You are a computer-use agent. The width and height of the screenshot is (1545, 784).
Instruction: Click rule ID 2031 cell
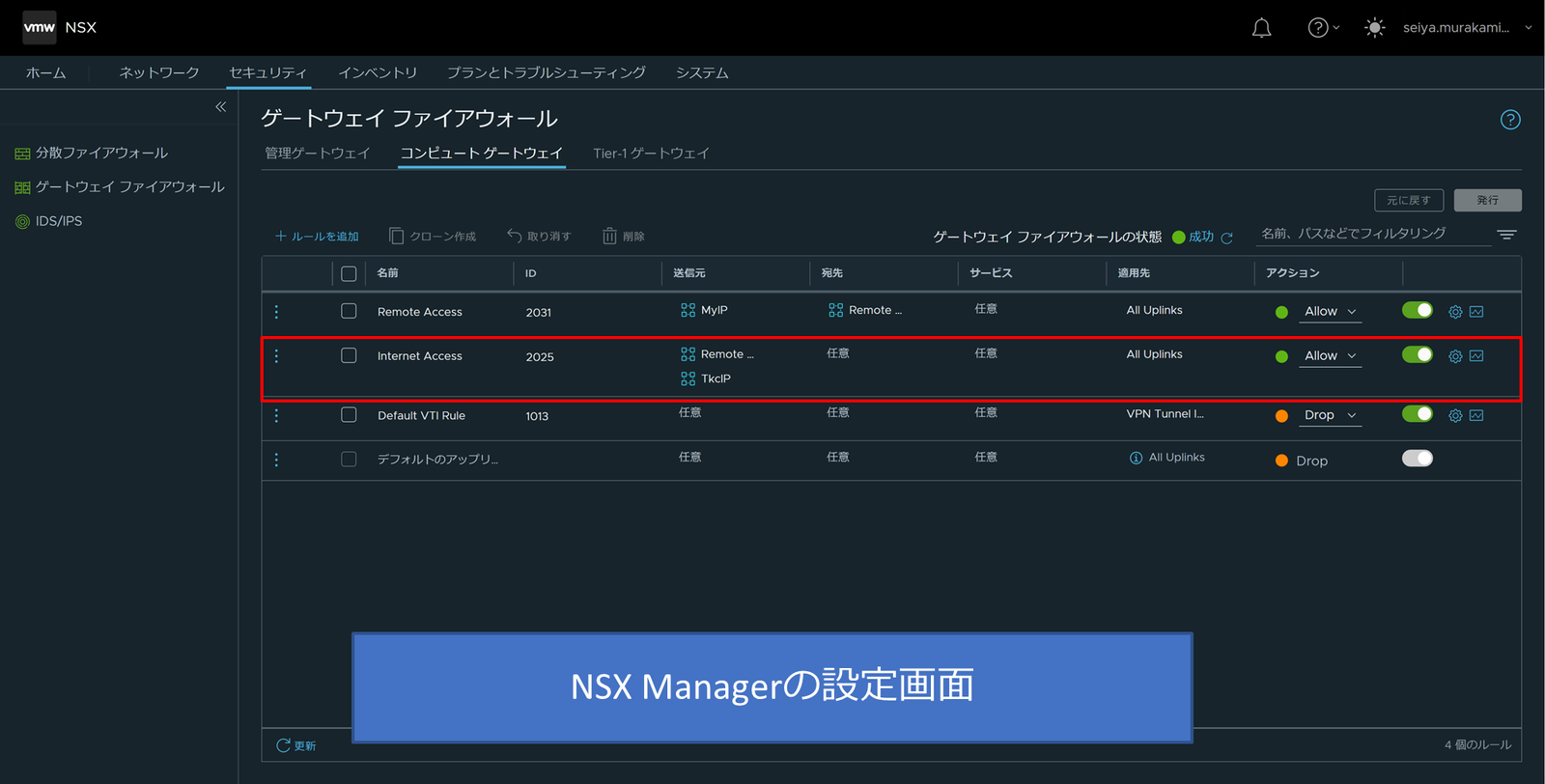click(x=539, y=313)
